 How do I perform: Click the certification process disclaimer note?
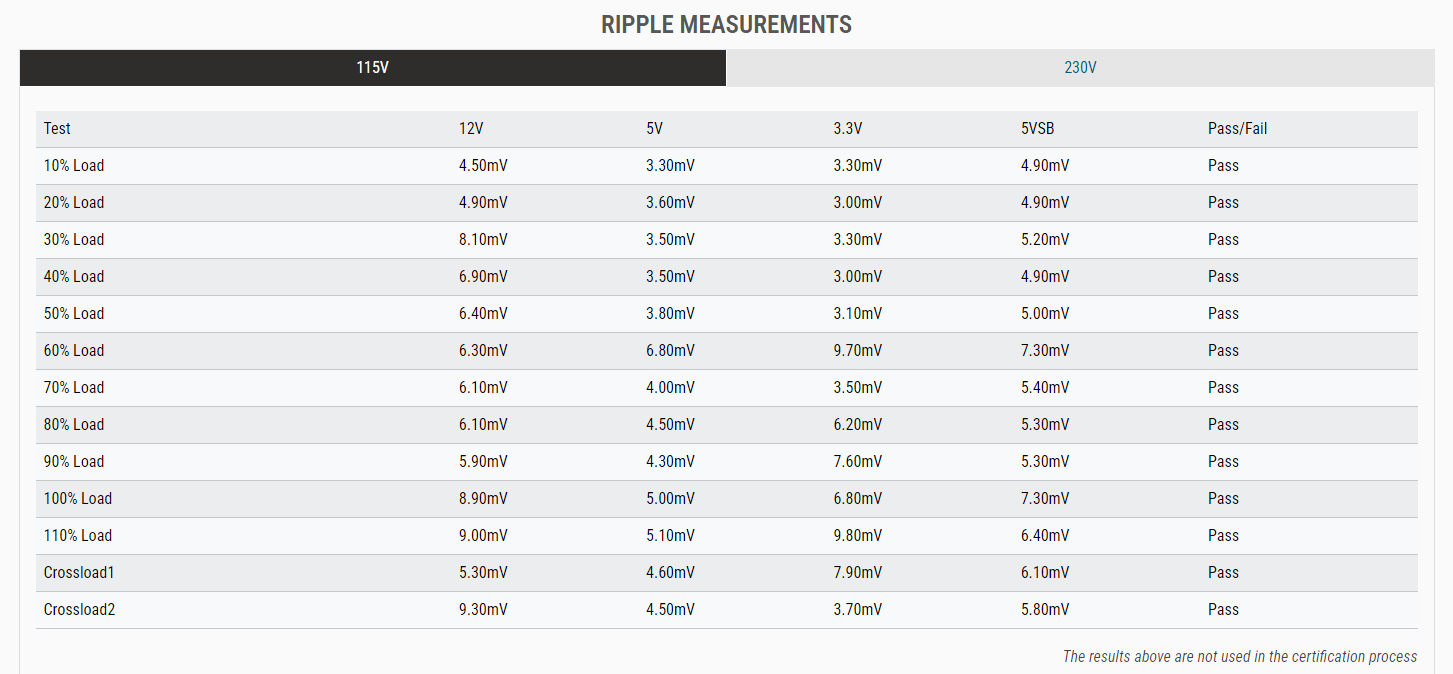(x=1240, y=657)
